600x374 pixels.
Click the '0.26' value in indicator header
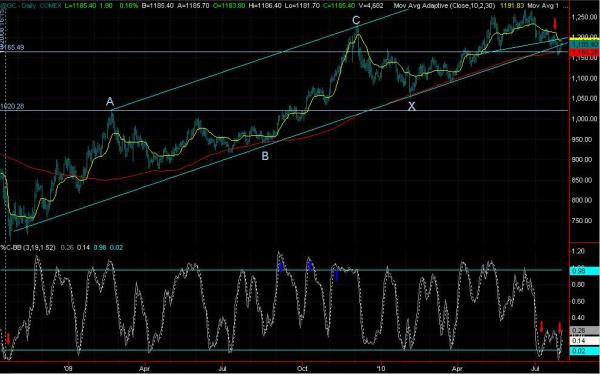[x=67, y=248]
